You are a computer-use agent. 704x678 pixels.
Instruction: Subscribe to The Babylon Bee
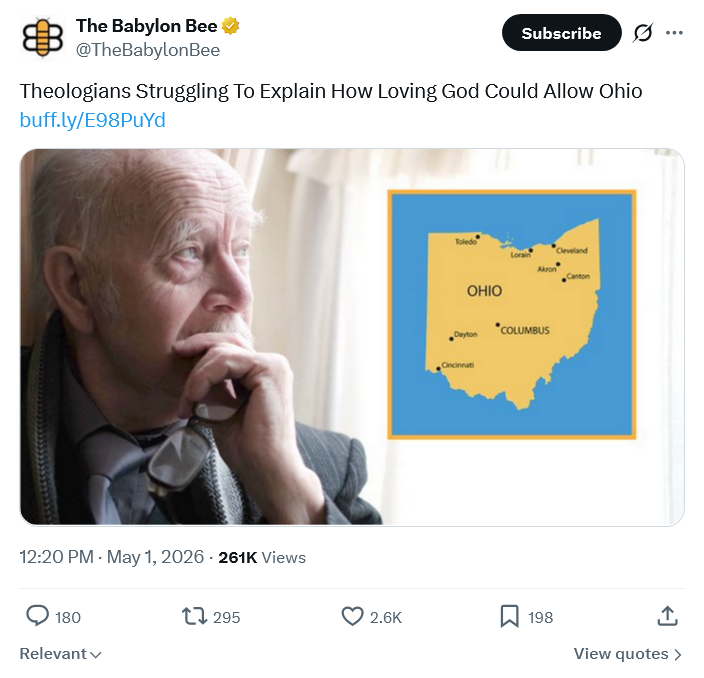[562, 33]
